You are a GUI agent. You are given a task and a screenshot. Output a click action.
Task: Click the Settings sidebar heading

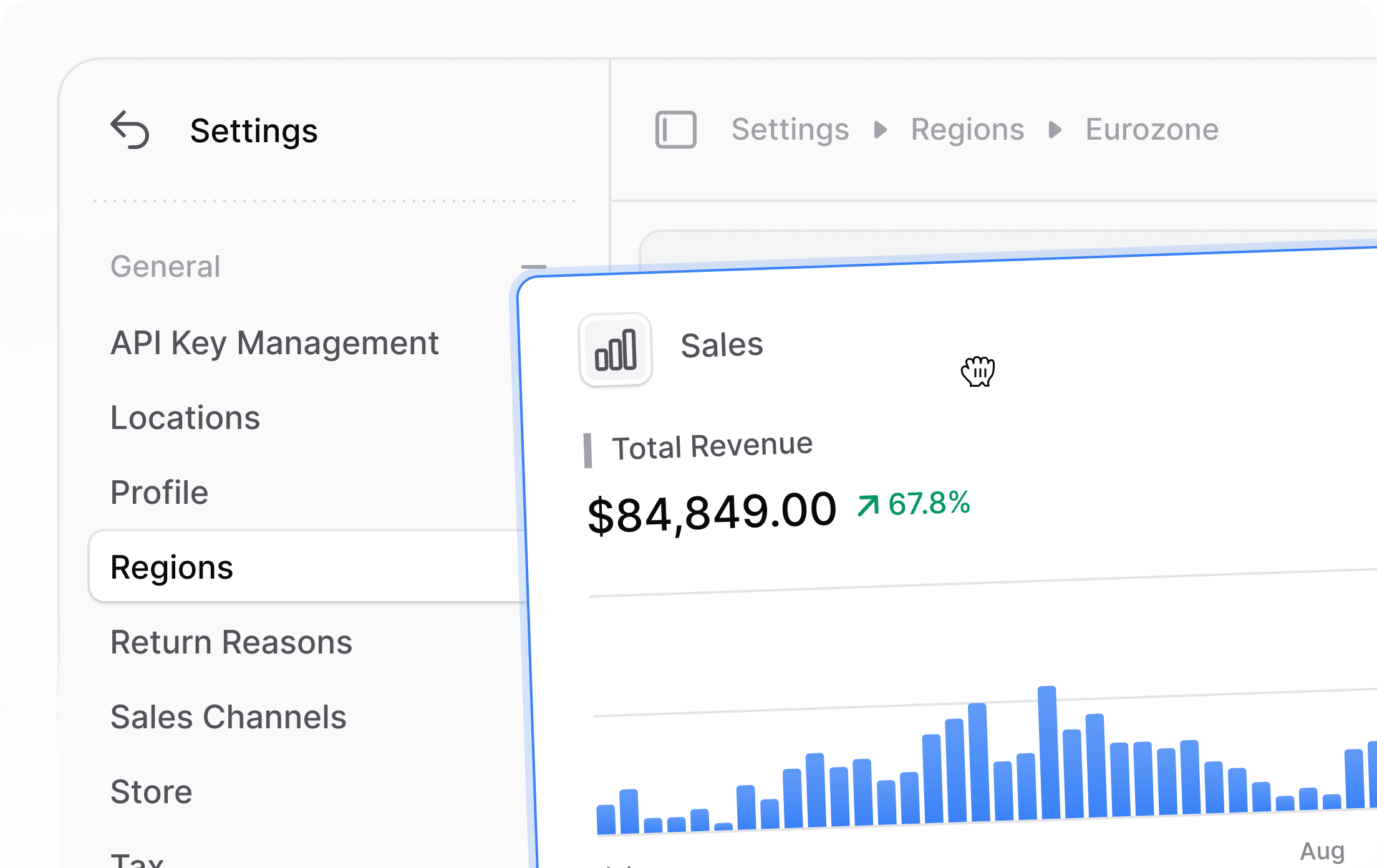[x=254, y=131]
